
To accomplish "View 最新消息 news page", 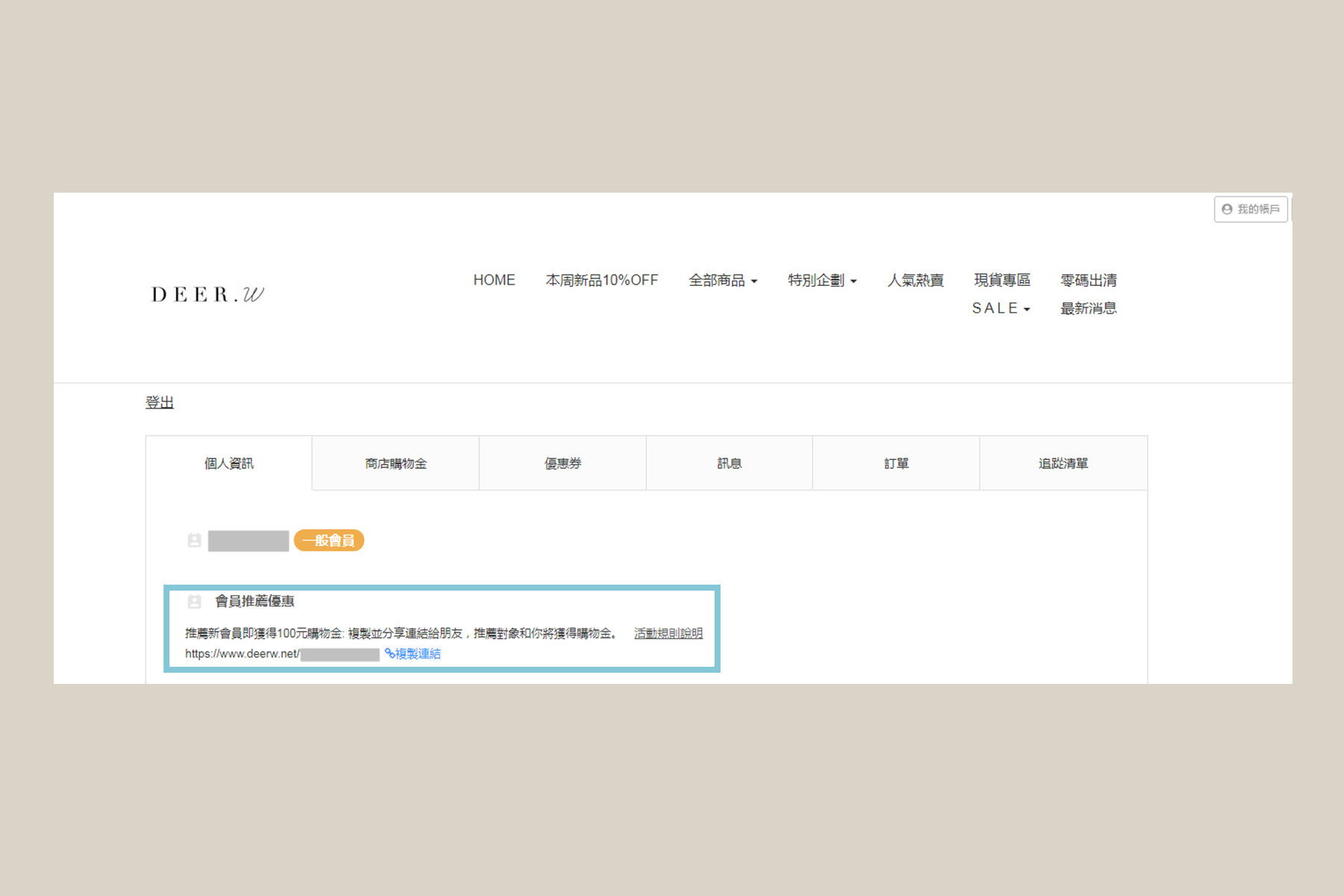I will (x=1088, y=308).
